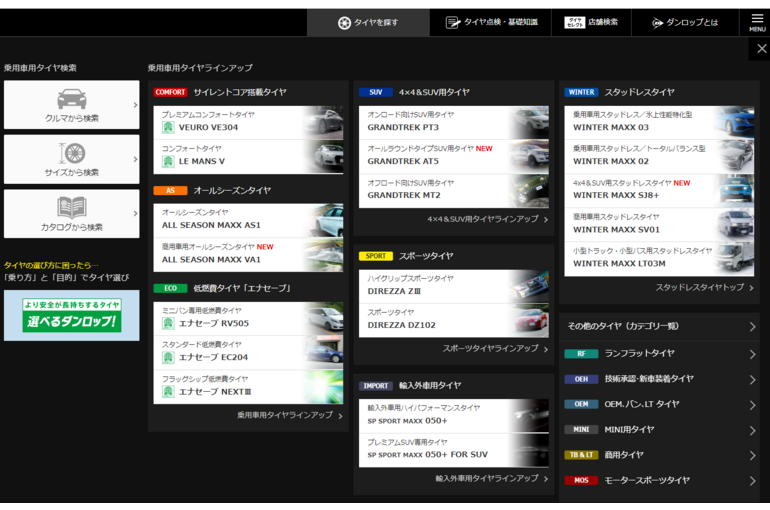The height and width of the screenshot is (510, 770).
Task: Click the TB & LT badge icon
Action: click(x=581, y=455)
